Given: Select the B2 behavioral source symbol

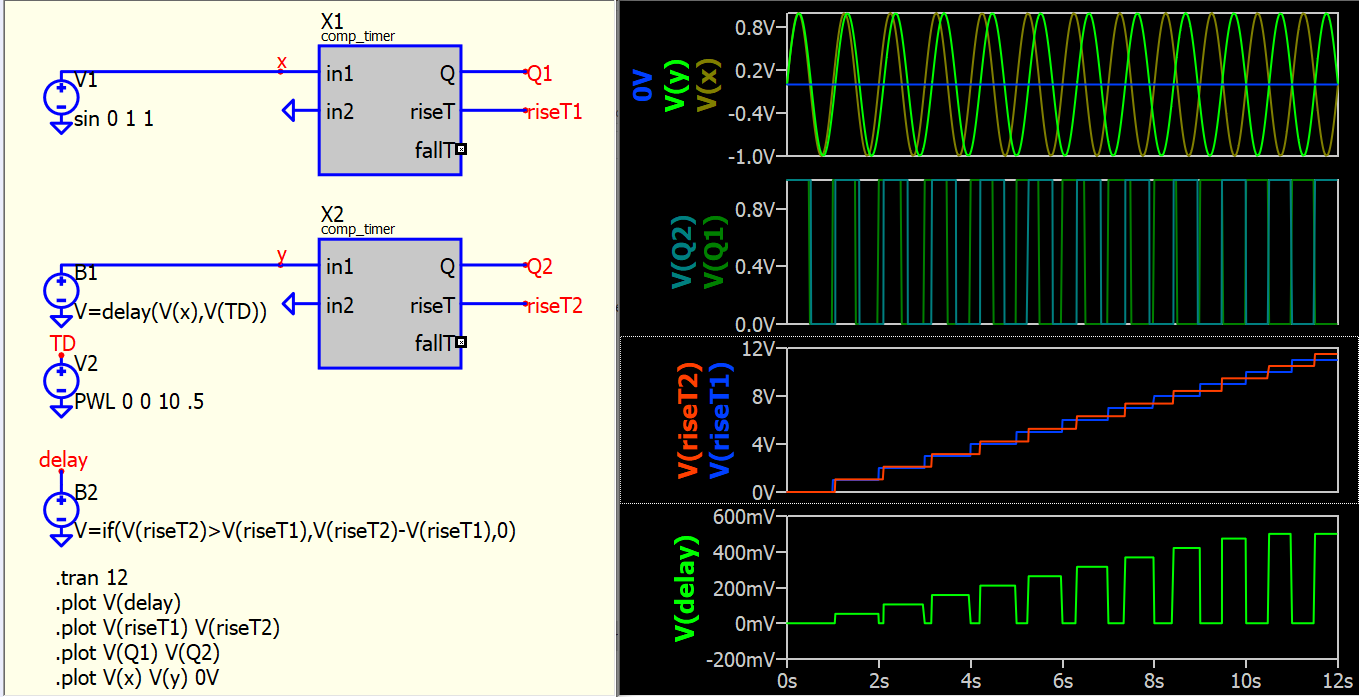Looking at the screenshot, I should tap(61, 510).
